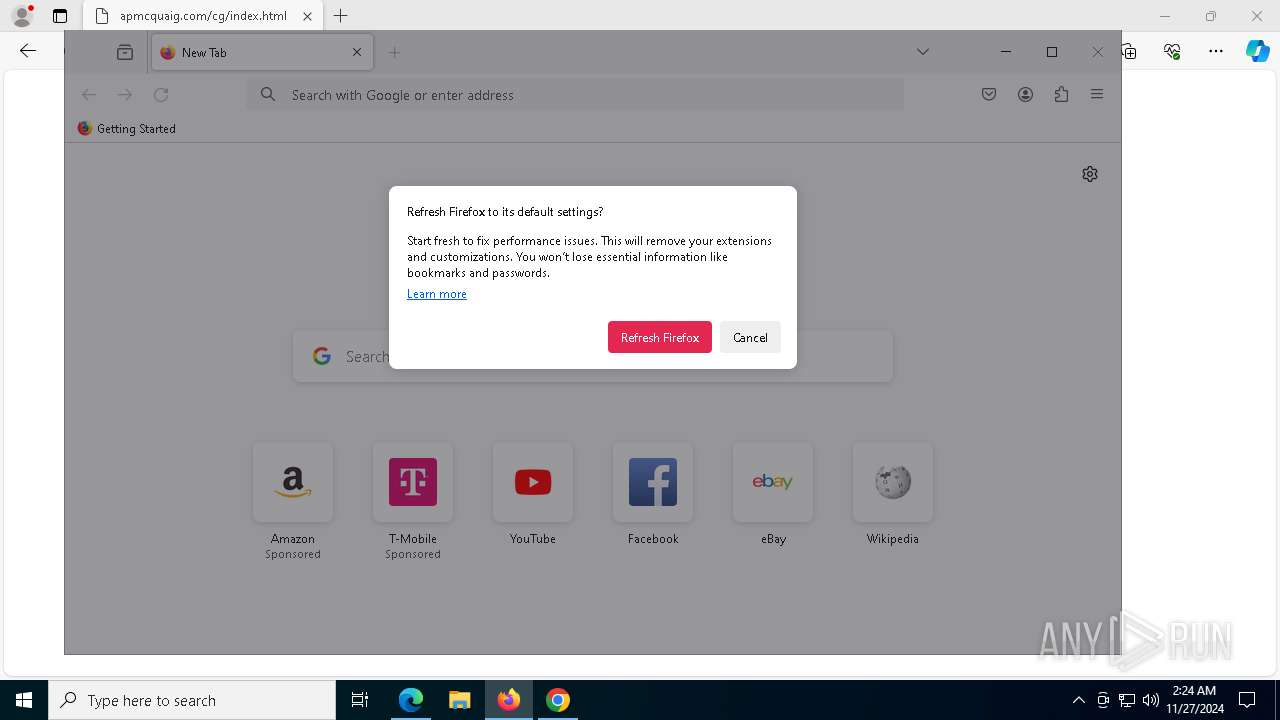Go forward in Firefox navigation
The height and width of the screenshot is (720, 1280).
125,95
